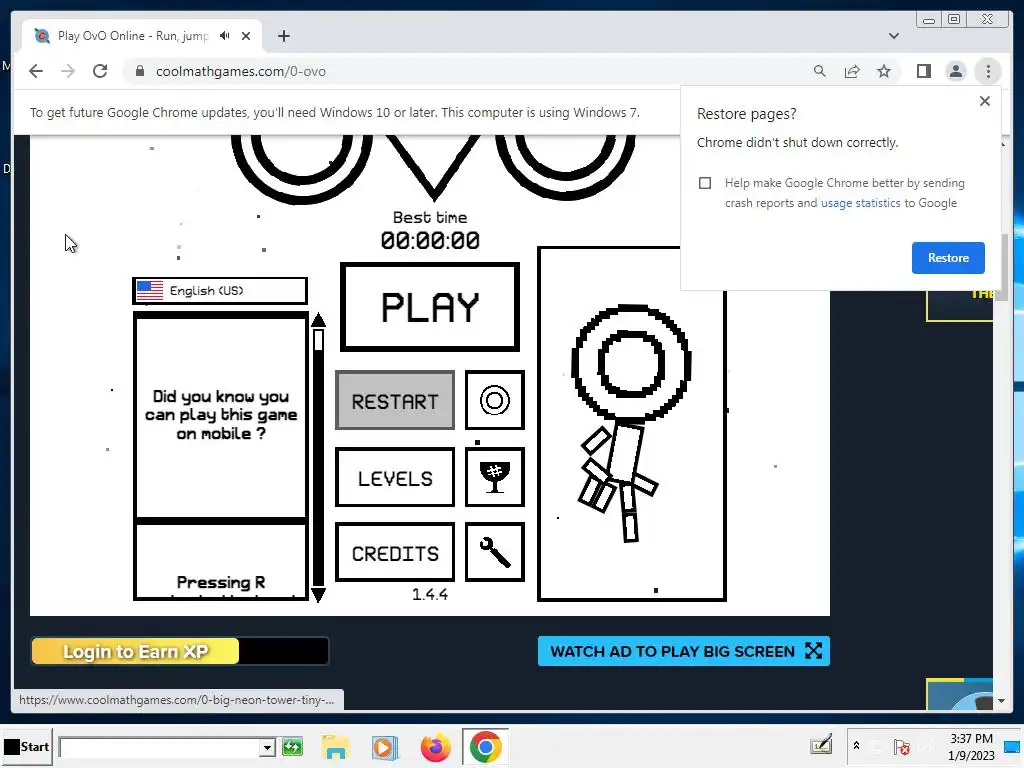Open the tab search chevron
Viewport: 1024px width, 768px height.
tap(893, 36)
